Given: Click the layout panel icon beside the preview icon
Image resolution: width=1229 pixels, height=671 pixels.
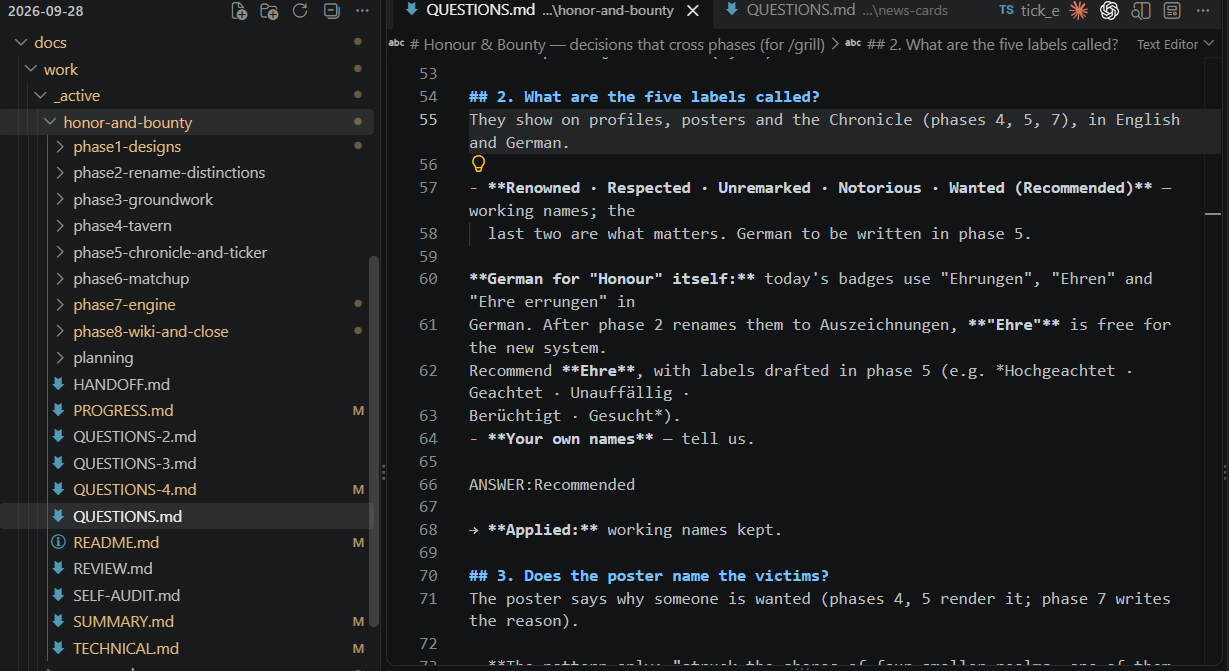Looking at the screenshot, I should pyautogui.click(x=1171, y=11).
